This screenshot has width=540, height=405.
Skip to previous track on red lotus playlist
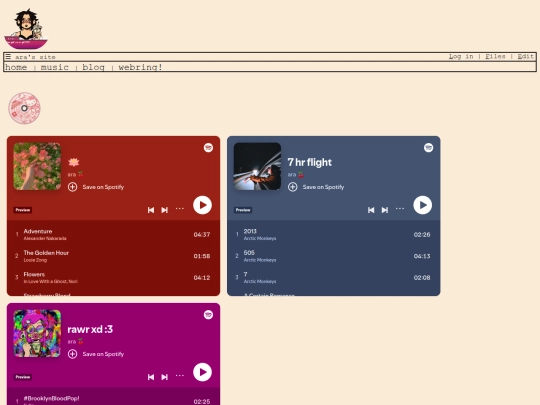(151, 210)
